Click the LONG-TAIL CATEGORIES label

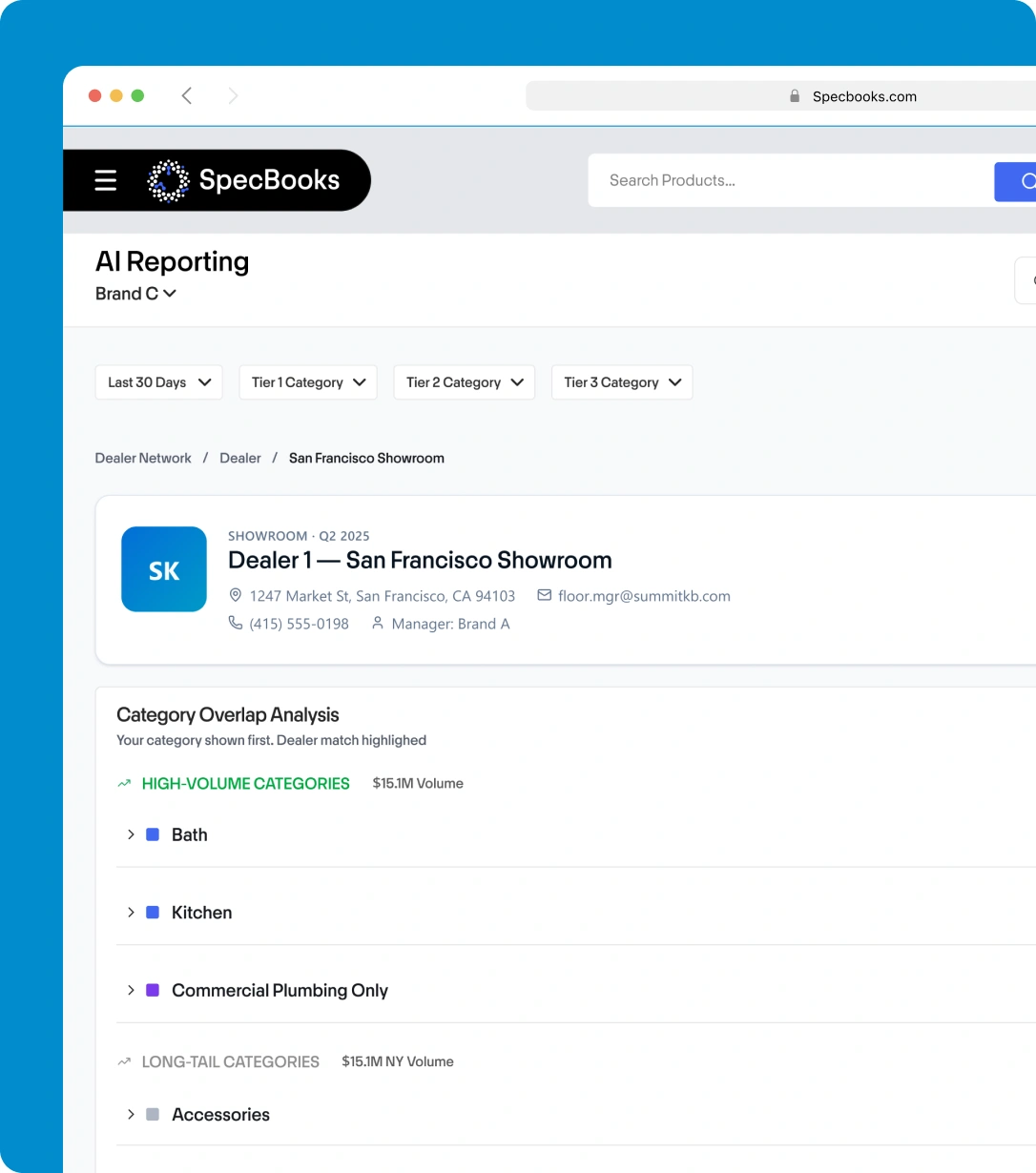pyautogui.click(x=230, y=1062)
